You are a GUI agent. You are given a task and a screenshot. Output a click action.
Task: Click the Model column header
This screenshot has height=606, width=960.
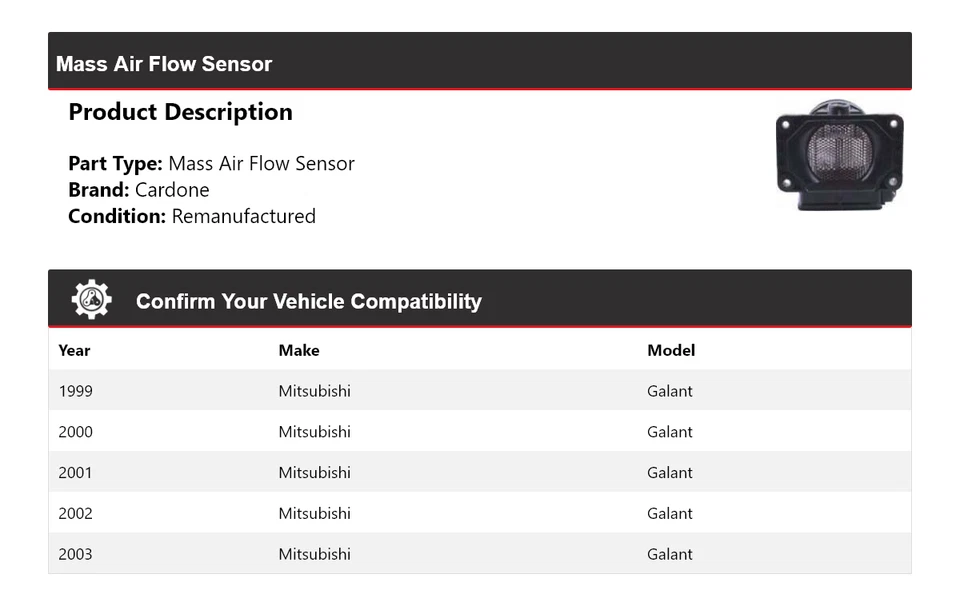click(671, 350)
